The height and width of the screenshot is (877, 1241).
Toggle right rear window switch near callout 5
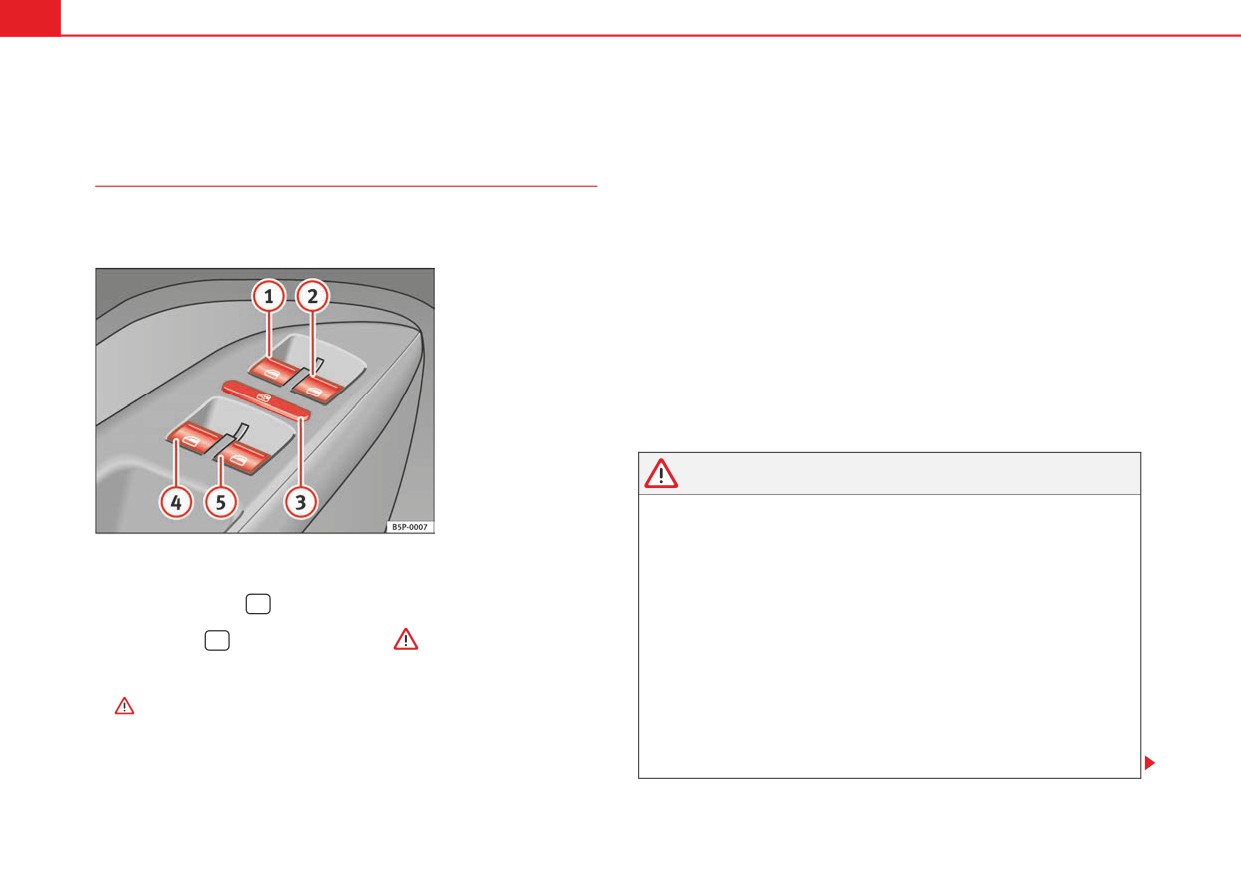(x=242, y=459)
